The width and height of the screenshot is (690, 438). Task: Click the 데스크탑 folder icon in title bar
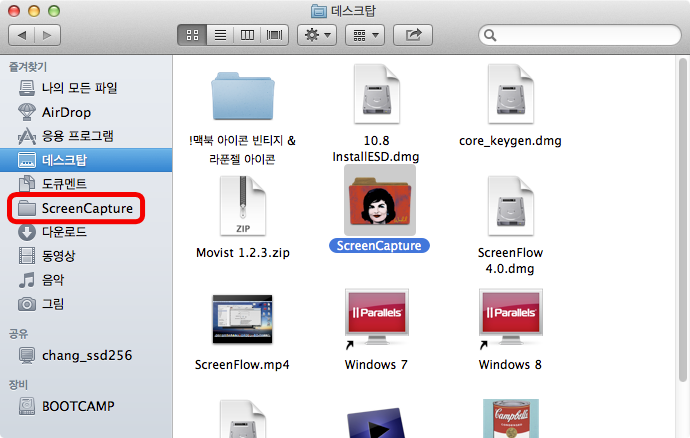[319, 11]
